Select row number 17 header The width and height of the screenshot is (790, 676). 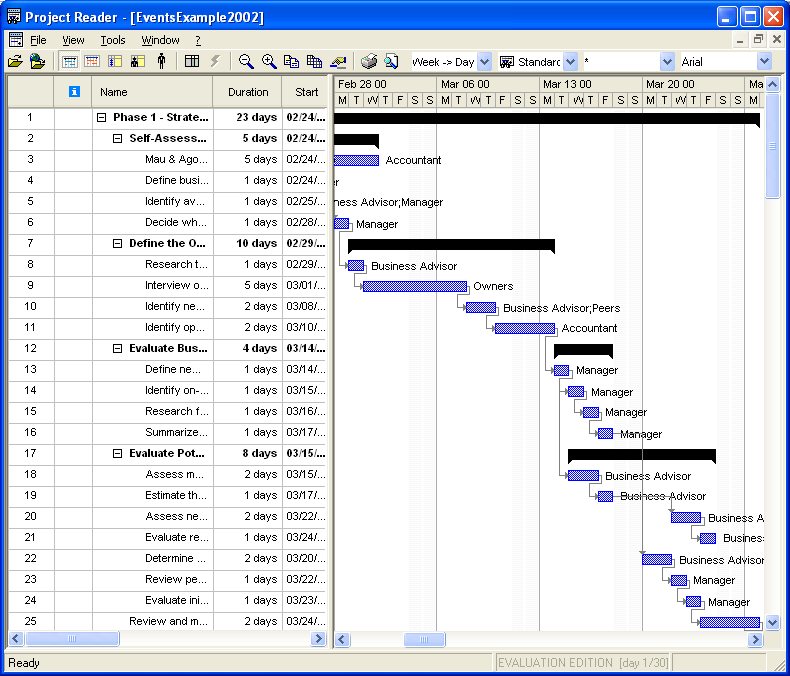[x=31, y=453]
